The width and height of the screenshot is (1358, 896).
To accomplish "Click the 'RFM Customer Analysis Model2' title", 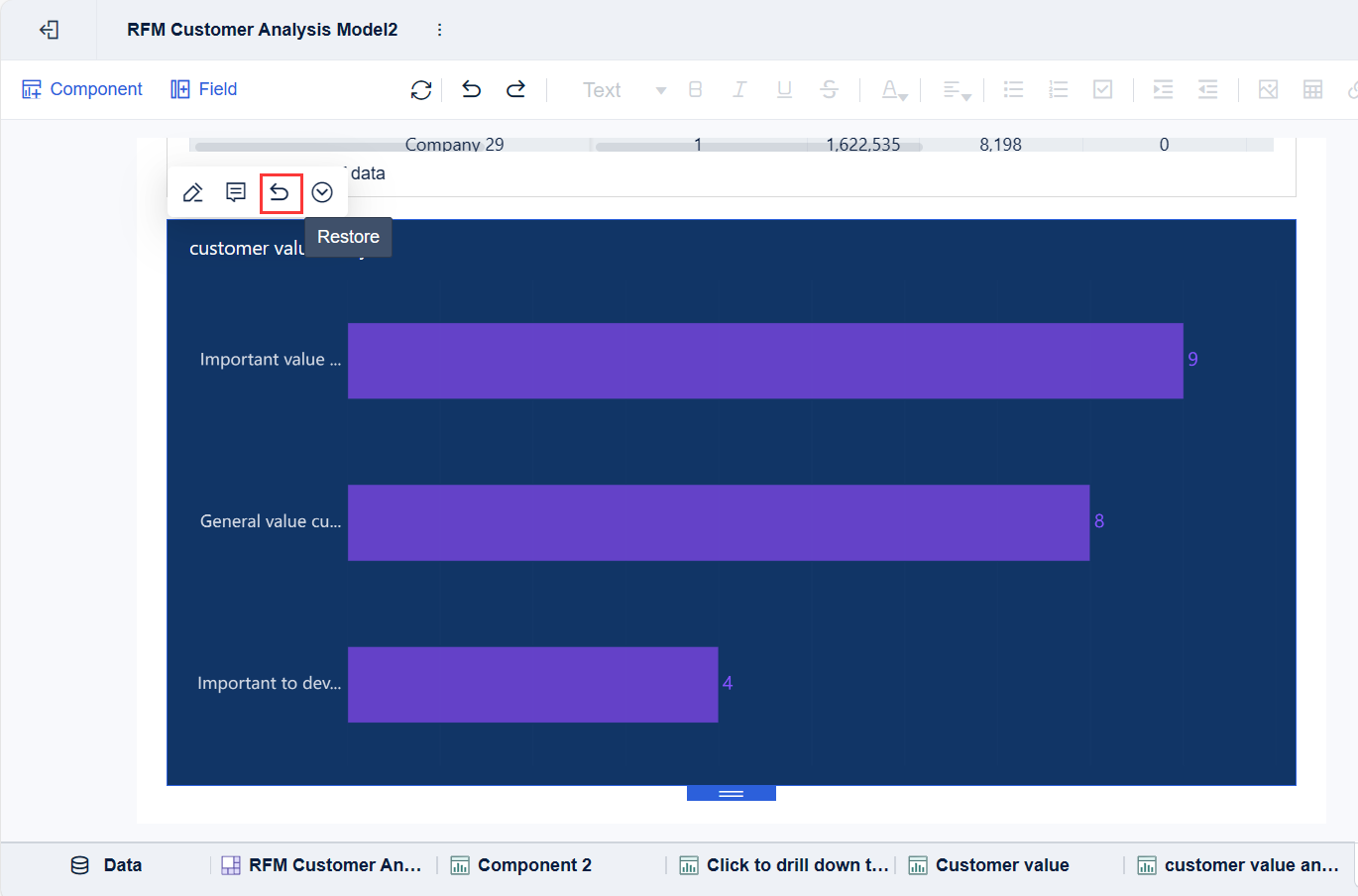I will (x=263, y=30).
